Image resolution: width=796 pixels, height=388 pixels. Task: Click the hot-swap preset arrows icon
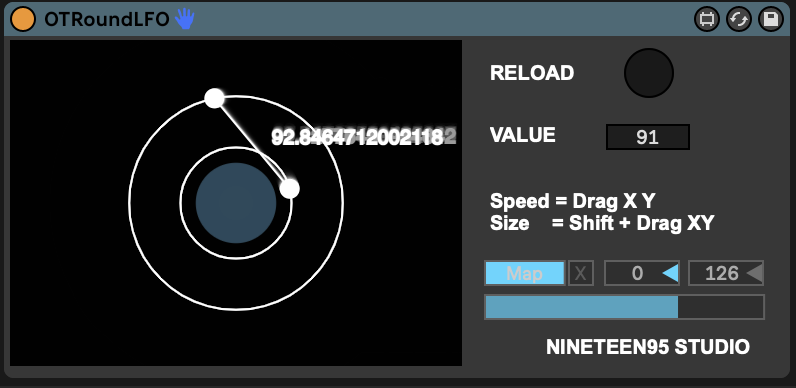click(739, 20)
